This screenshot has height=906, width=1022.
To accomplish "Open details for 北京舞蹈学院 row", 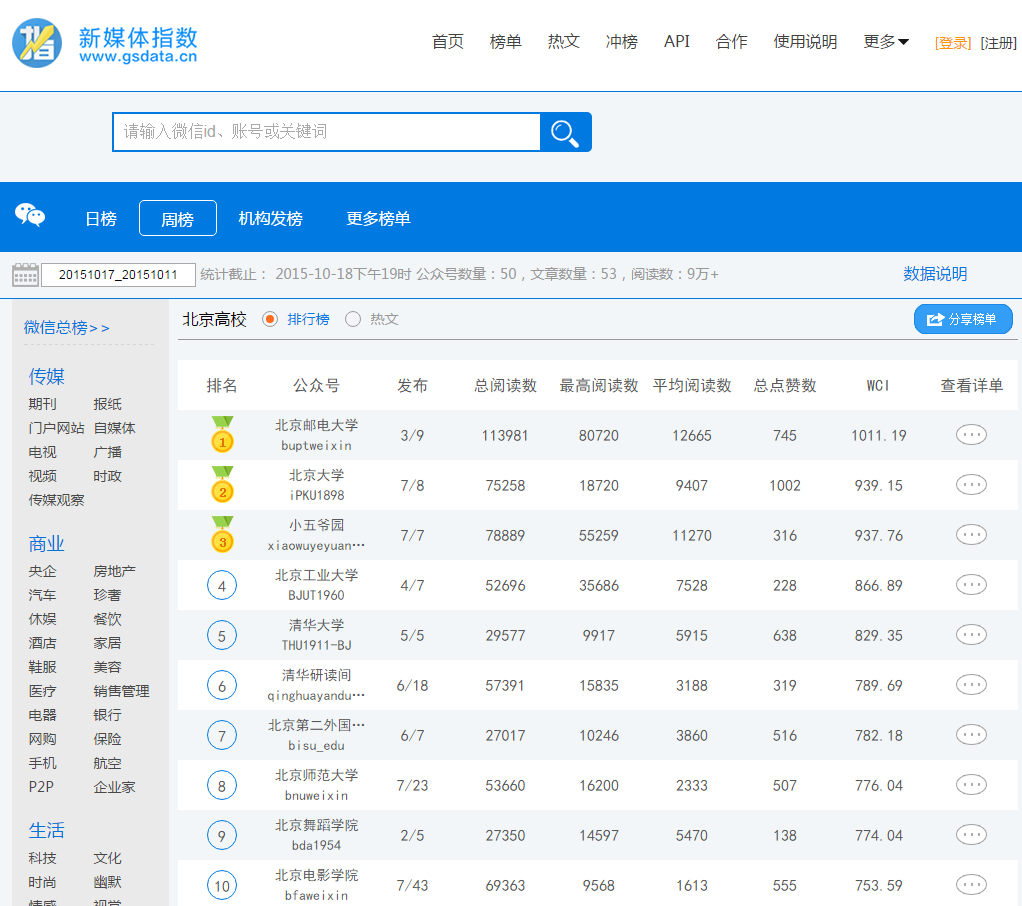I will coord(971,835).
